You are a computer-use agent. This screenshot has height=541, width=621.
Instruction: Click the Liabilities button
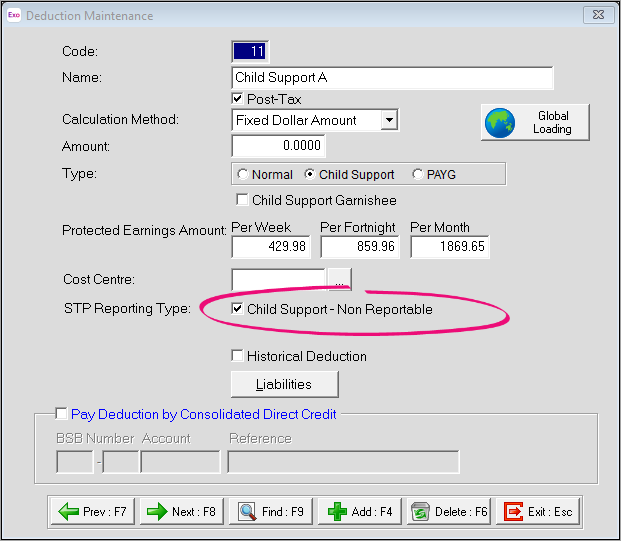pos(284,384)
